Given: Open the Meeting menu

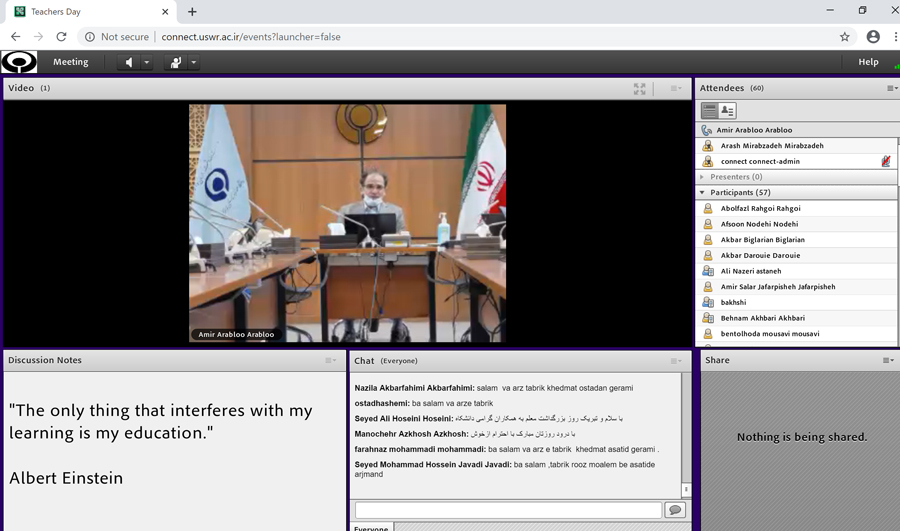Looking at the screenshot, I should click(71, 61).
